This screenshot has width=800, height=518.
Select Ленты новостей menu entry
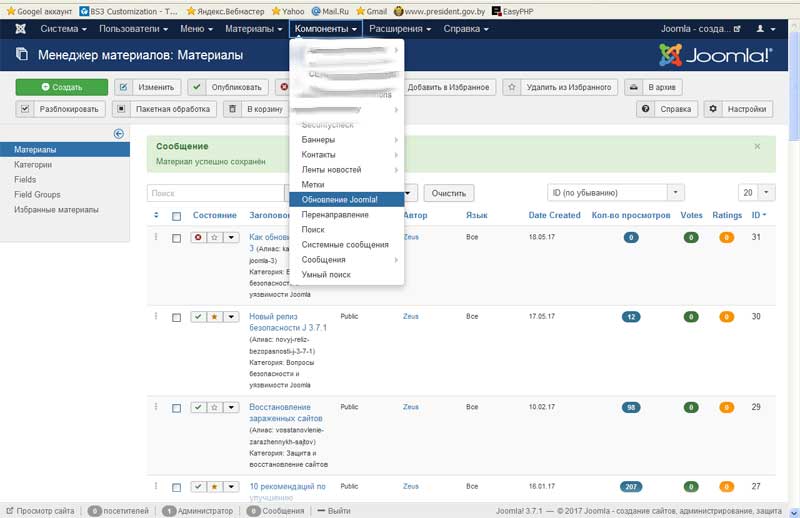[346, 169]
